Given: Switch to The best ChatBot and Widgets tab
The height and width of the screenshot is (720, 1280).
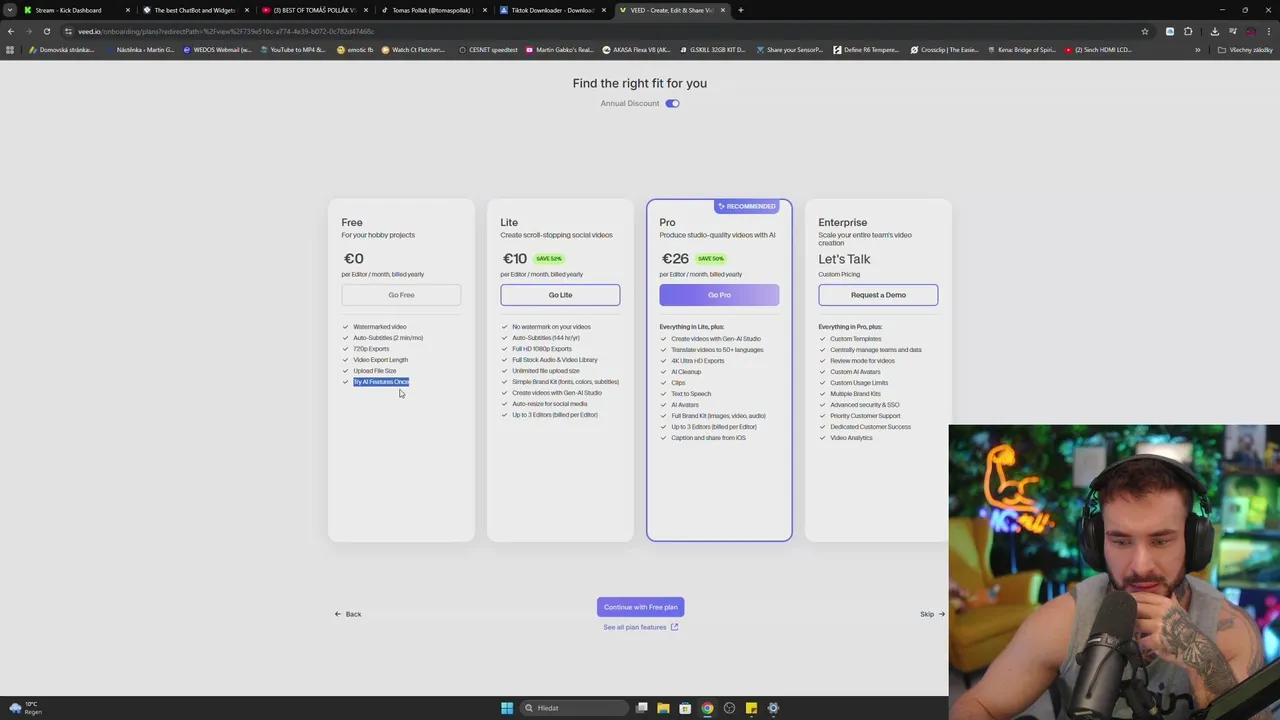Looking at the screenshot, I should coord(194,10).
